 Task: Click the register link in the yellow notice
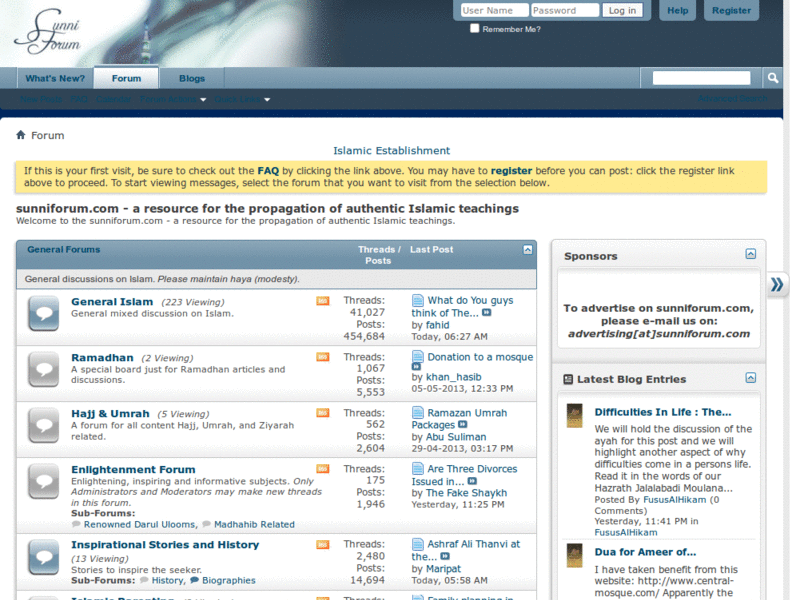[x=511, y=170]
